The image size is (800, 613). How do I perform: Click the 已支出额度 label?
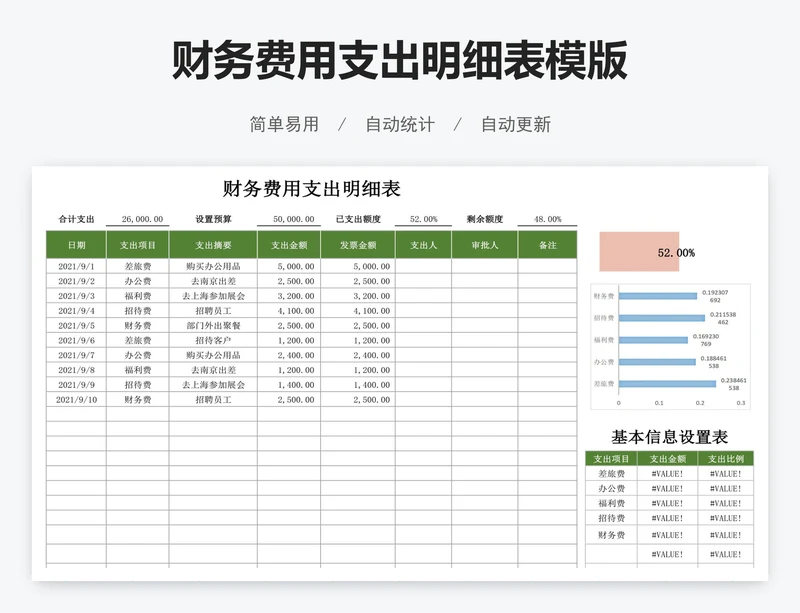[x=358, y=219]
